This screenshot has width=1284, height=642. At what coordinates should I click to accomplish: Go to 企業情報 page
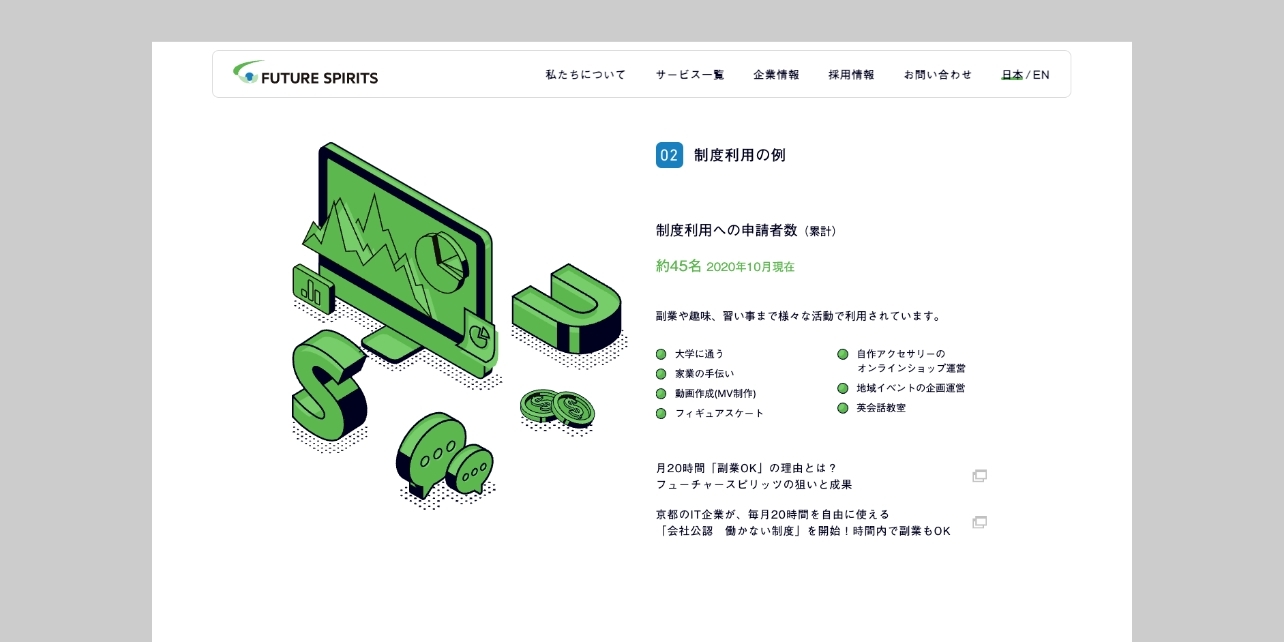point(776,75)
